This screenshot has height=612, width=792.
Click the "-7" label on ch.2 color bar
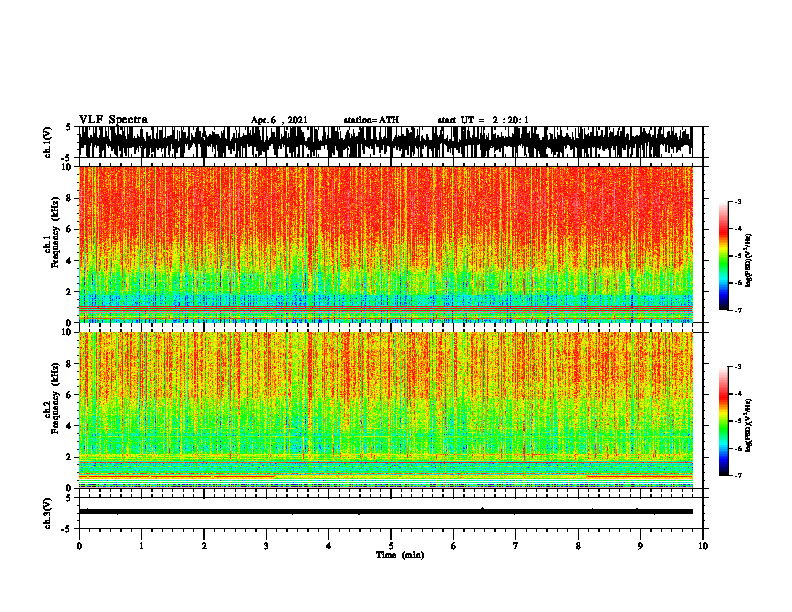click(738, 475)
